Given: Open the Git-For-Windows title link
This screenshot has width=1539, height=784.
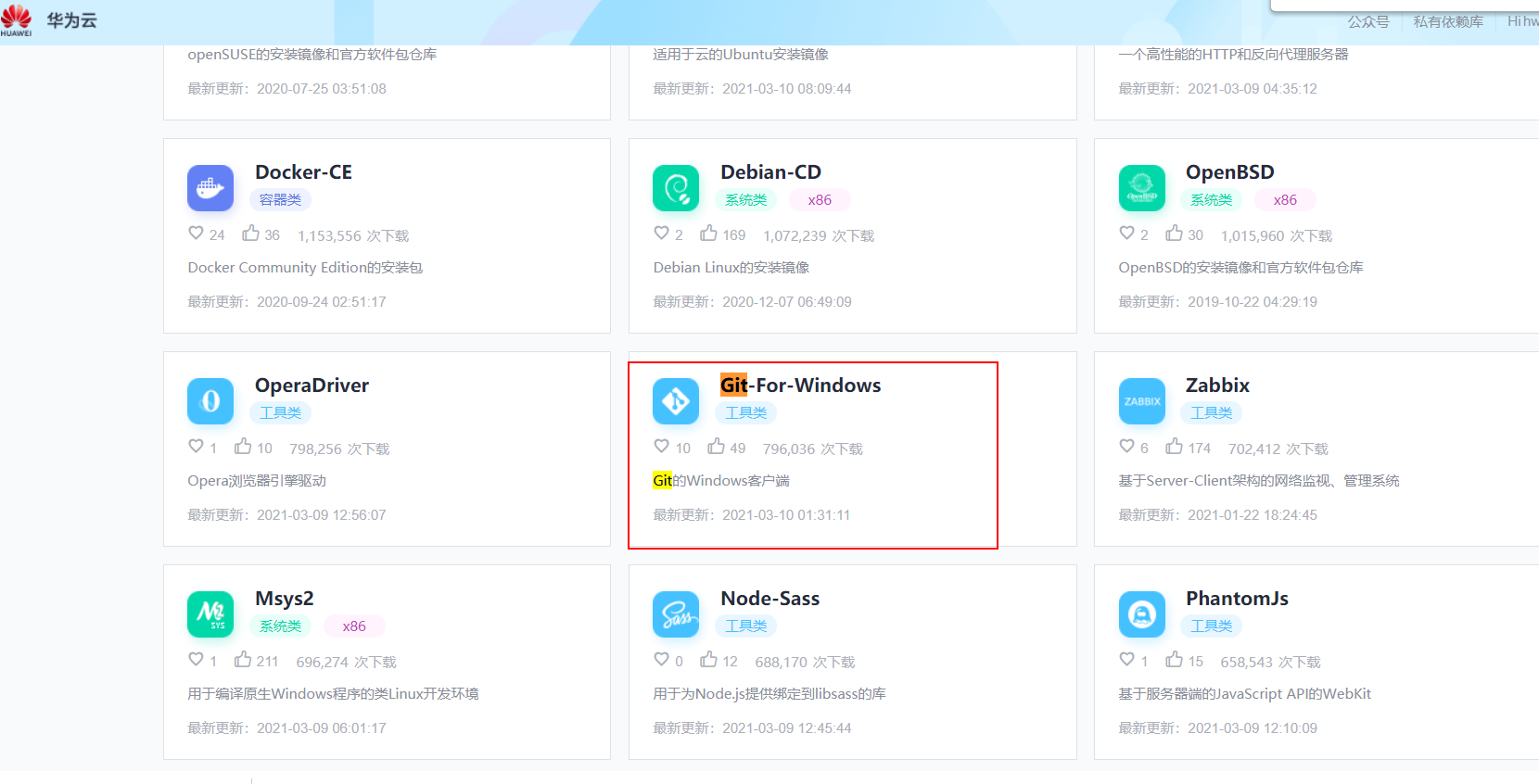Looking at the screenshot, I should (800, 386).
